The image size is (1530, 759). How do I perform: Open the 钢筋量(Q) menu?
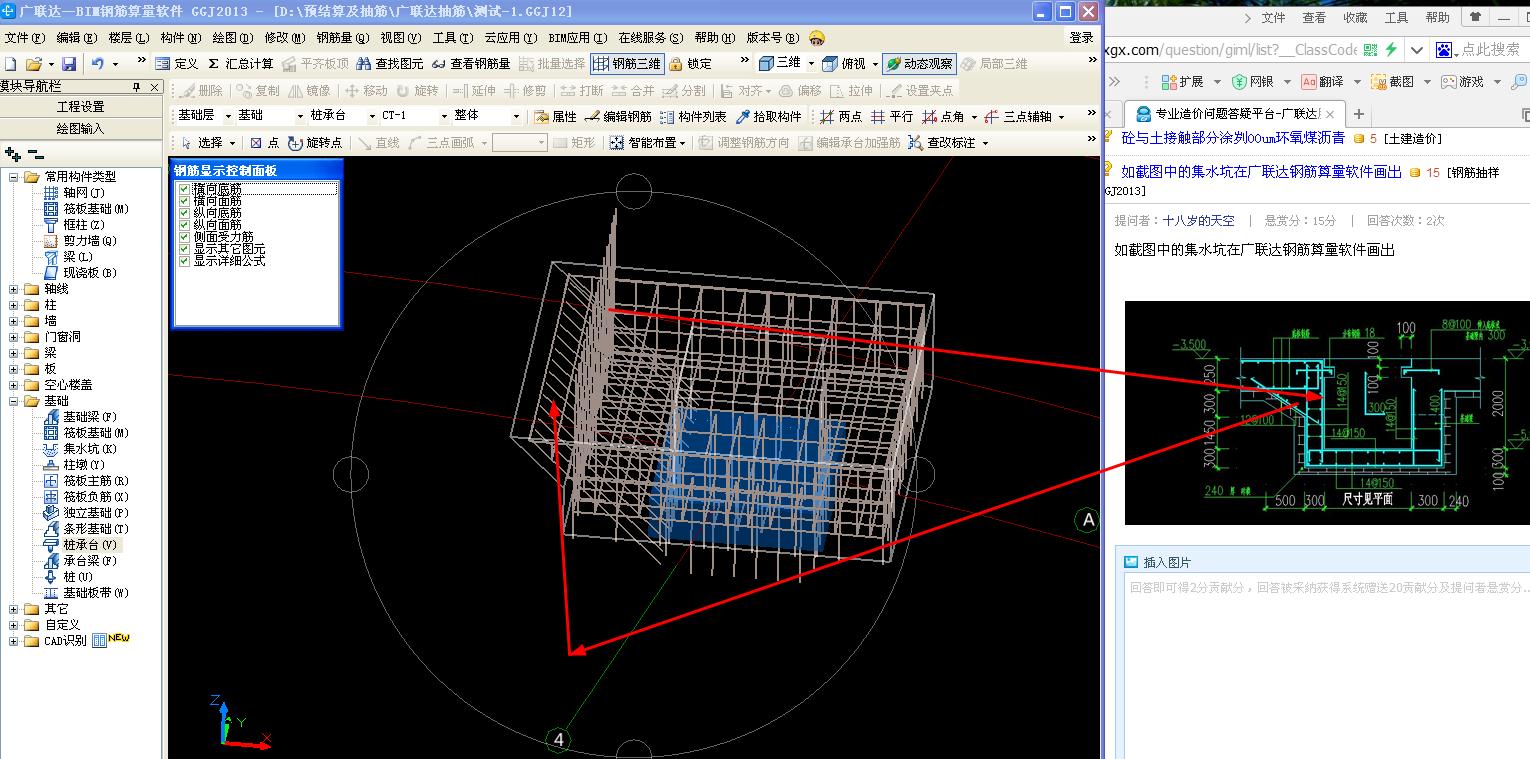(342, 38)
